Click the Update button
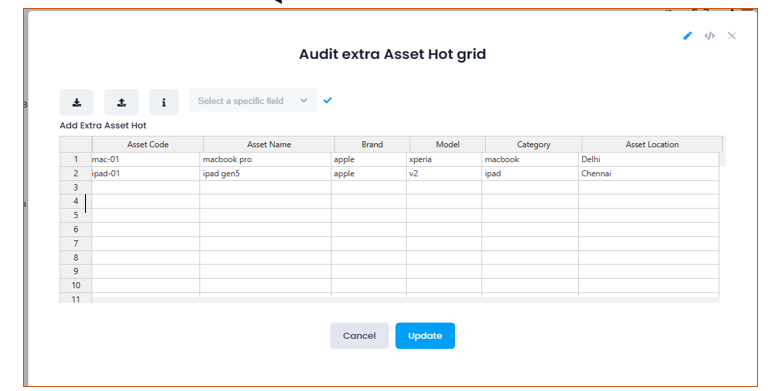Image resolution: width=770 pixels, height=391 pixels. coord(425,335)
